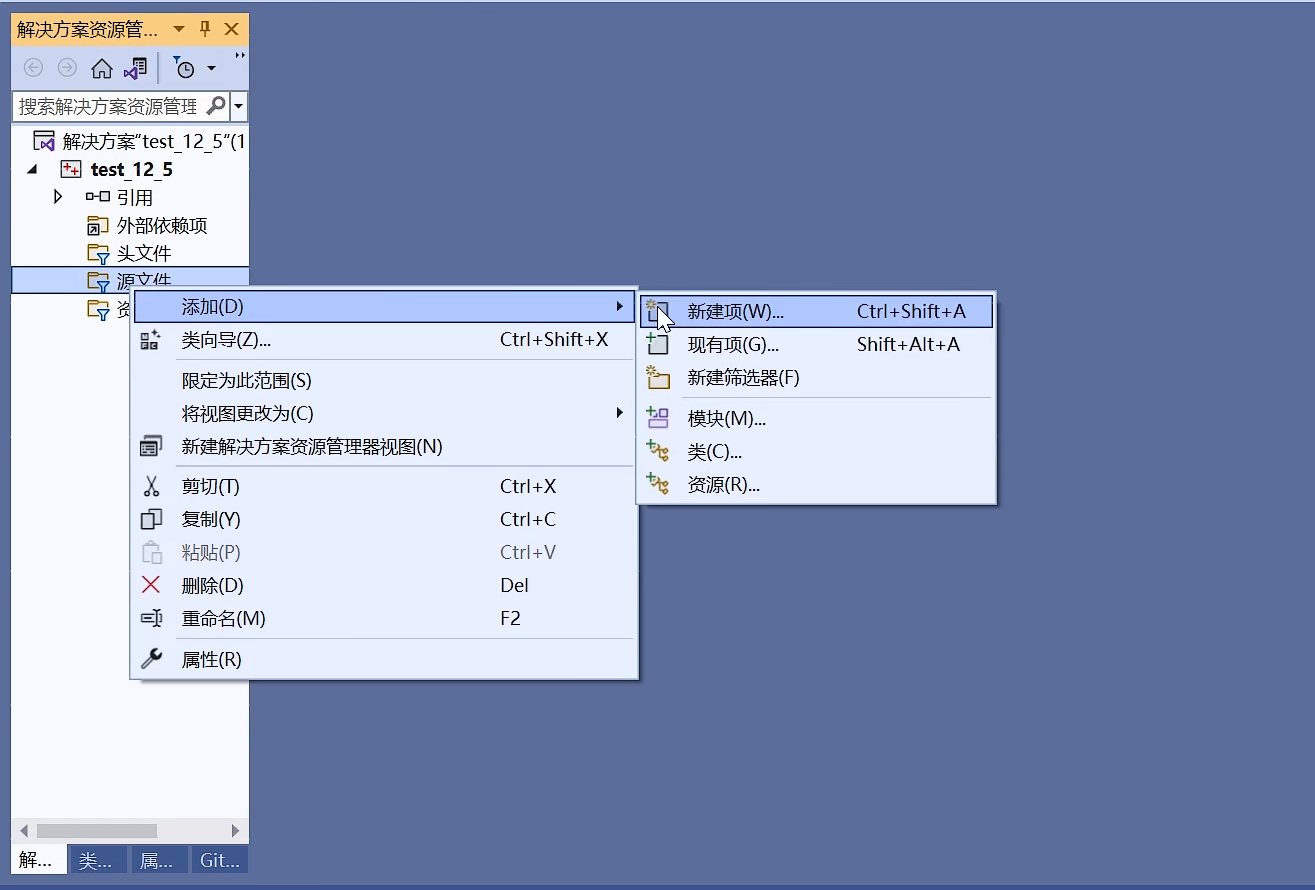Click the horizontal scrollbar thumb
1315x890 pixels.
[x=97, y=831]
